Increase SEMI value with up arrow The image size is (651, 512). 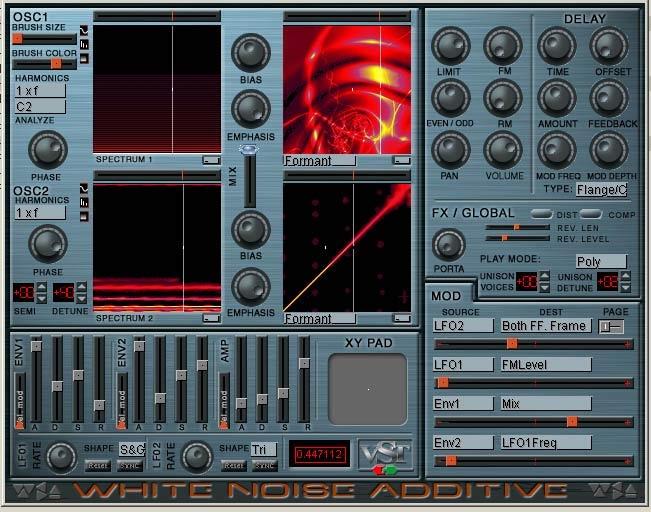[x=42, y=287]
